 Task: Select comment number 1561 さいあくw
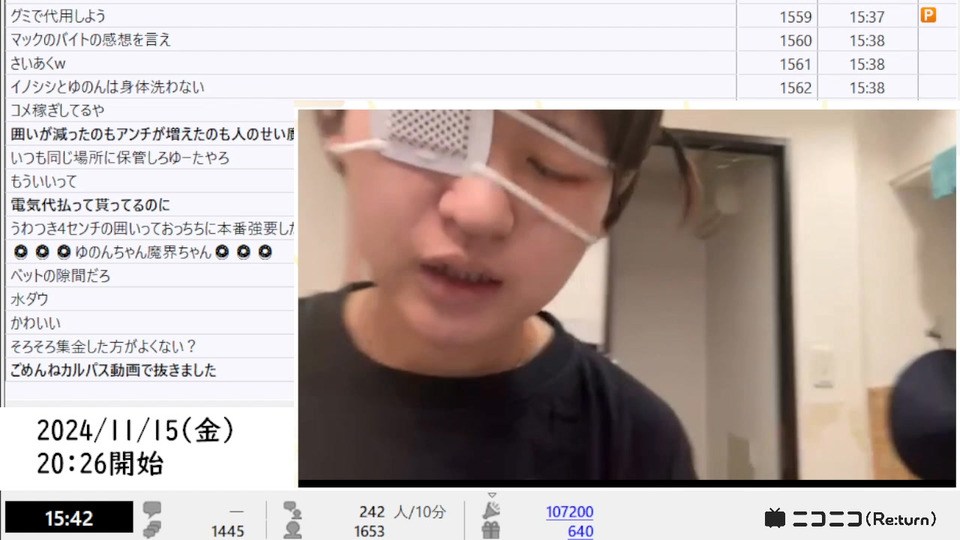(x=479, y=64)
